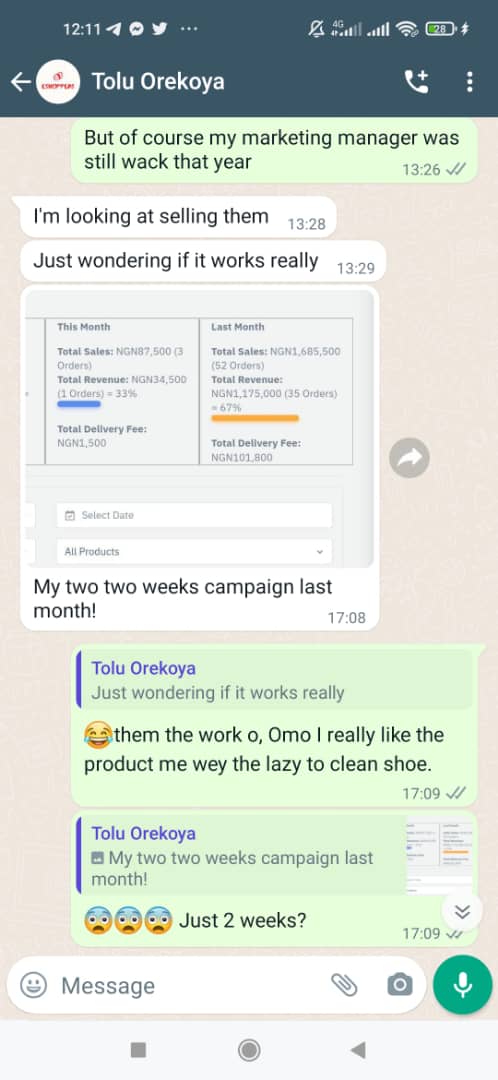The image size is (498, 1080).
Task: Tap the green microphone voice button
Action: (463, 984)
